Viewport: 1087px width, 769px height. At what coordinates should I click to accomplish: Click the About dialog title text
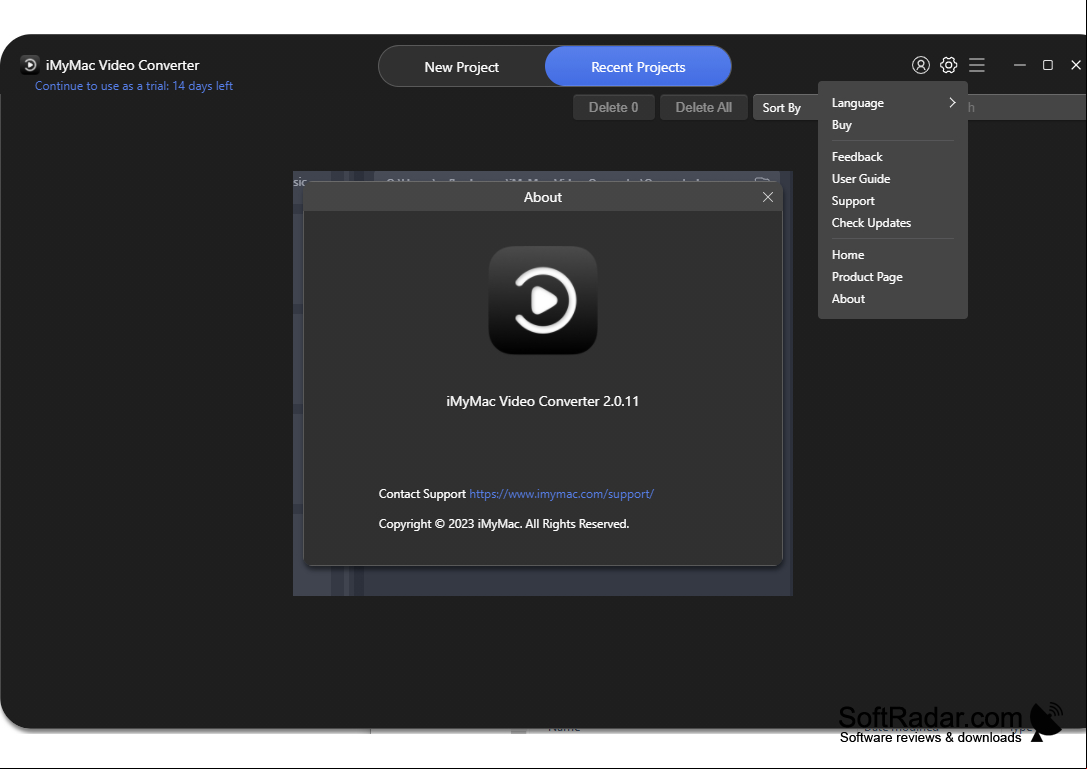tap(543, 198)
